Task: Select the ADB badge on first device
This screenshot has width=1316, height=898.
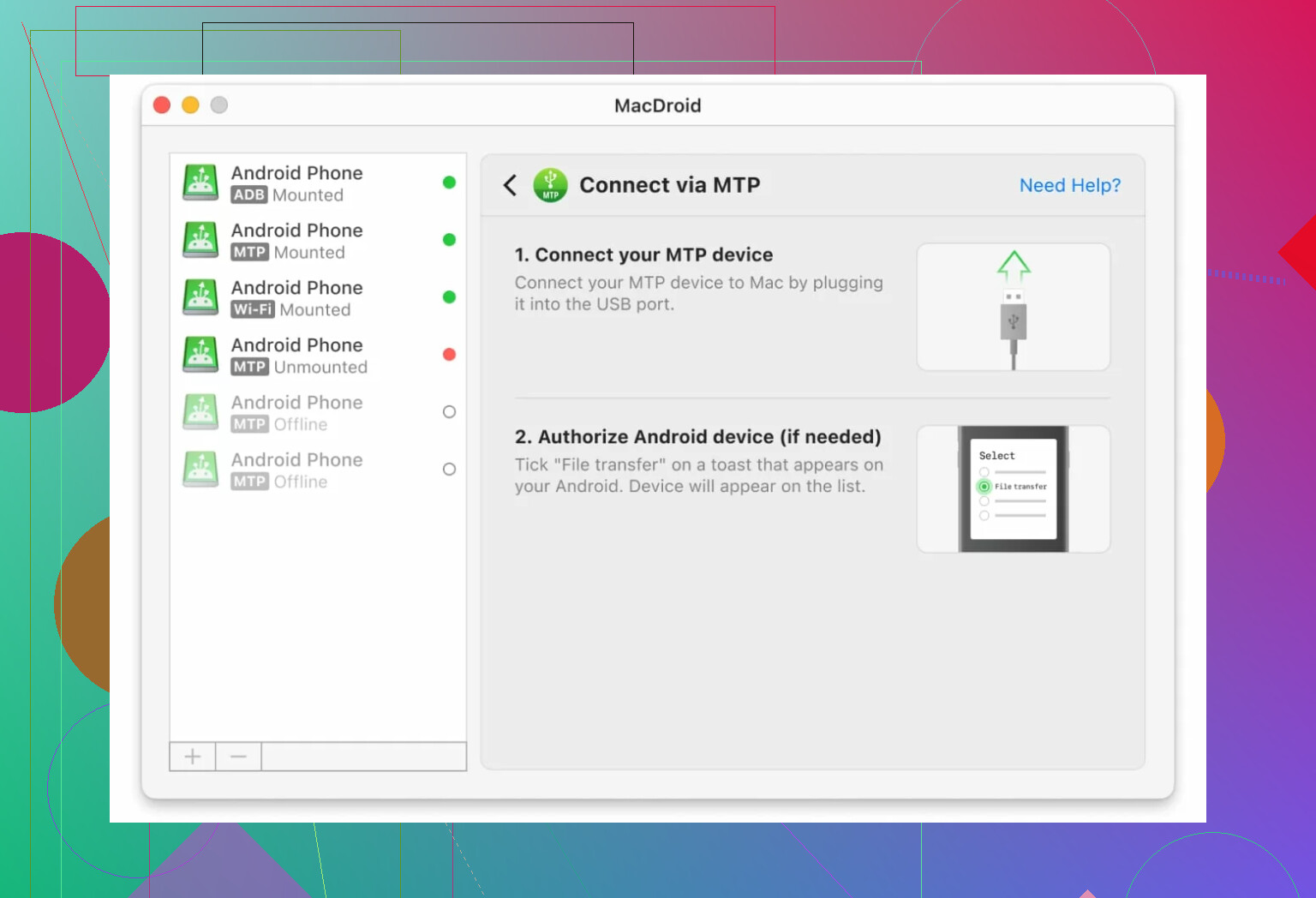Action: [x=249, y=195]
